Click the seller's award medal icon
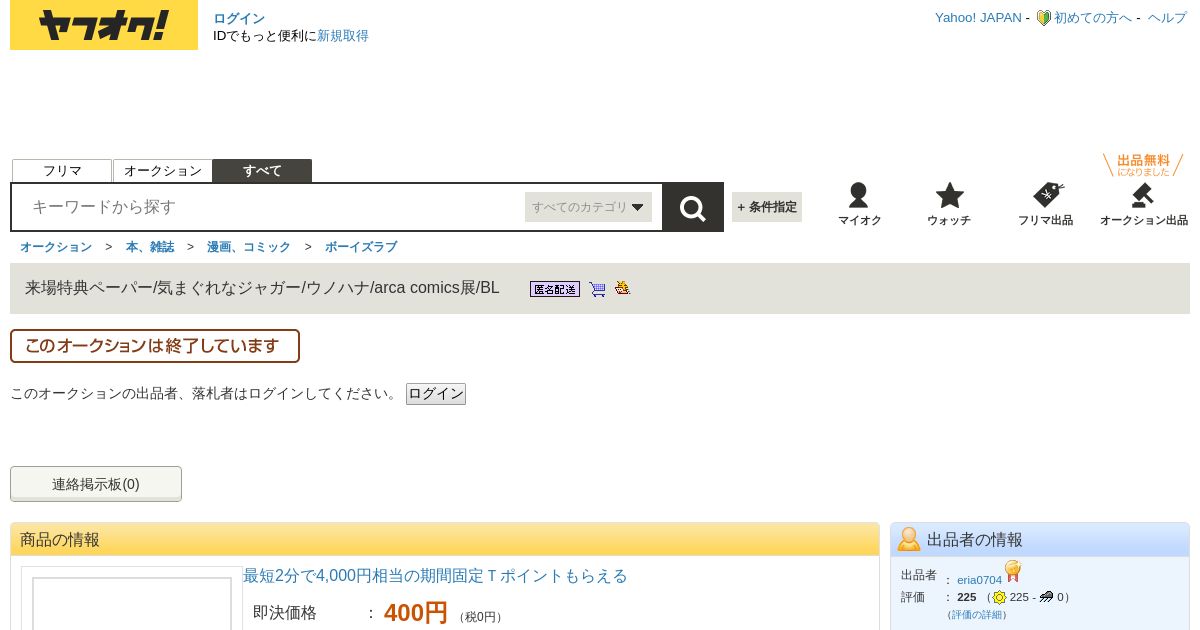This screenshot has height=630, width=1200. [x=1013, y=572]
